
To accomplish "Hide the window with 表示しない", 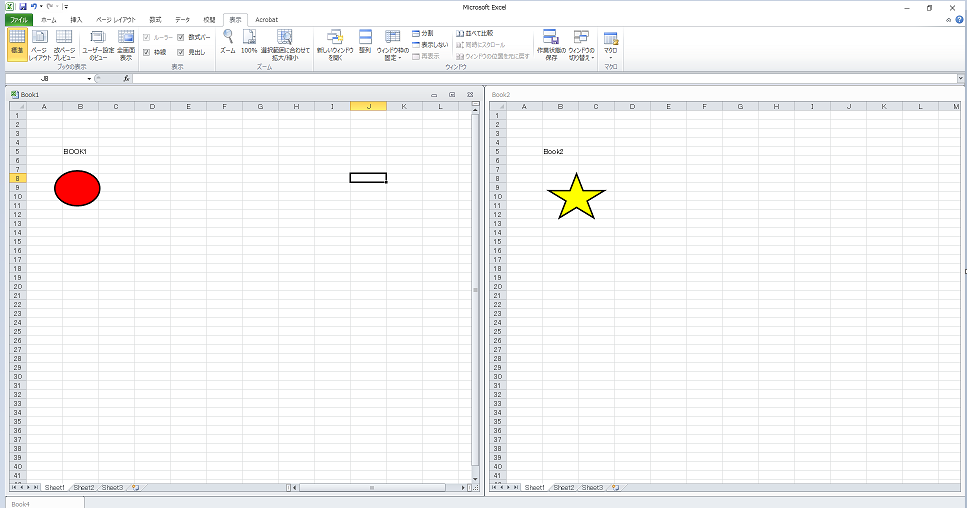I will click(430, 45).
